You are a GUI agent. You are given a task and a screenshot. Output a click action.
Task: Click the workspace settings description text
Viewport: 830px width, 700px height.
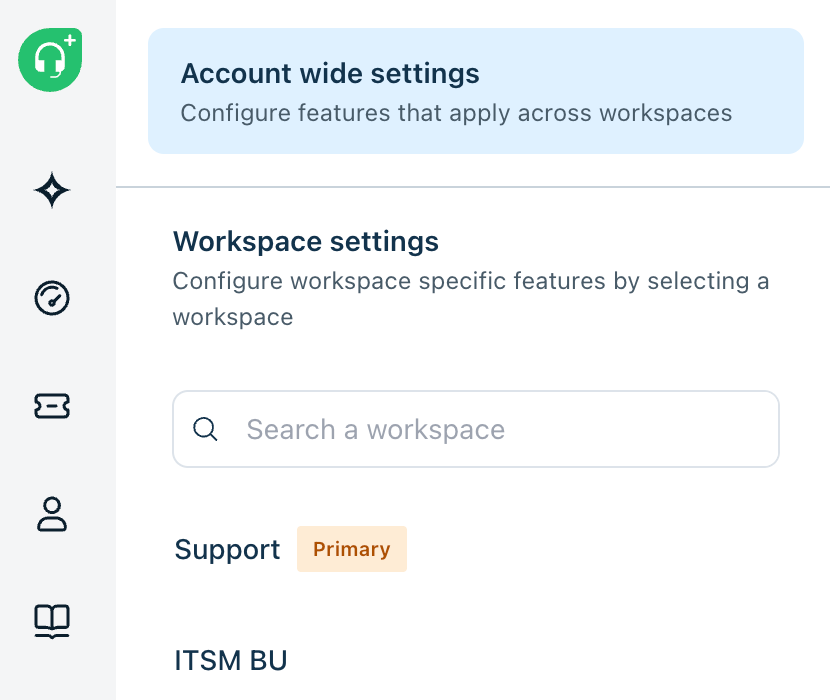tap(471, 299)
